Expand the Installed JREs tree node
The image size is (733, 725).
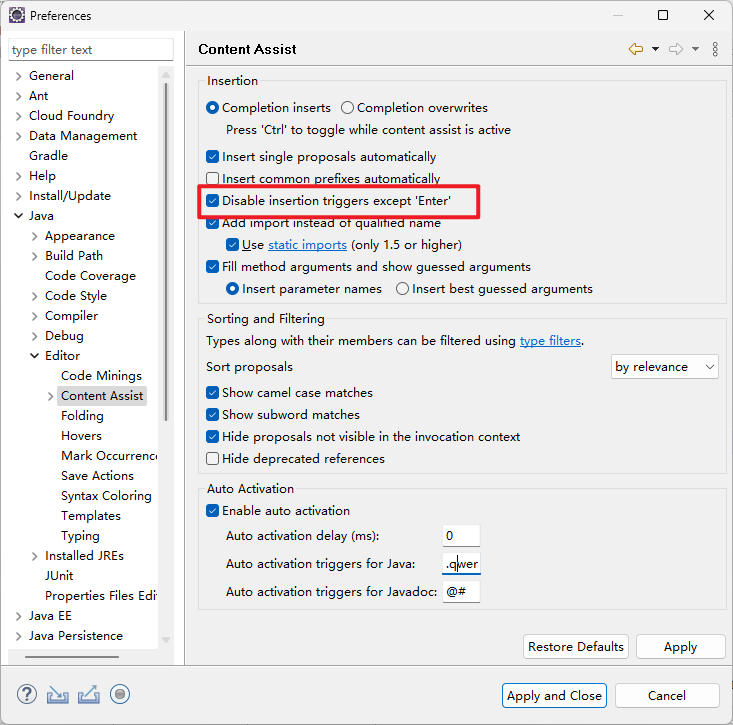coord(35,556)
